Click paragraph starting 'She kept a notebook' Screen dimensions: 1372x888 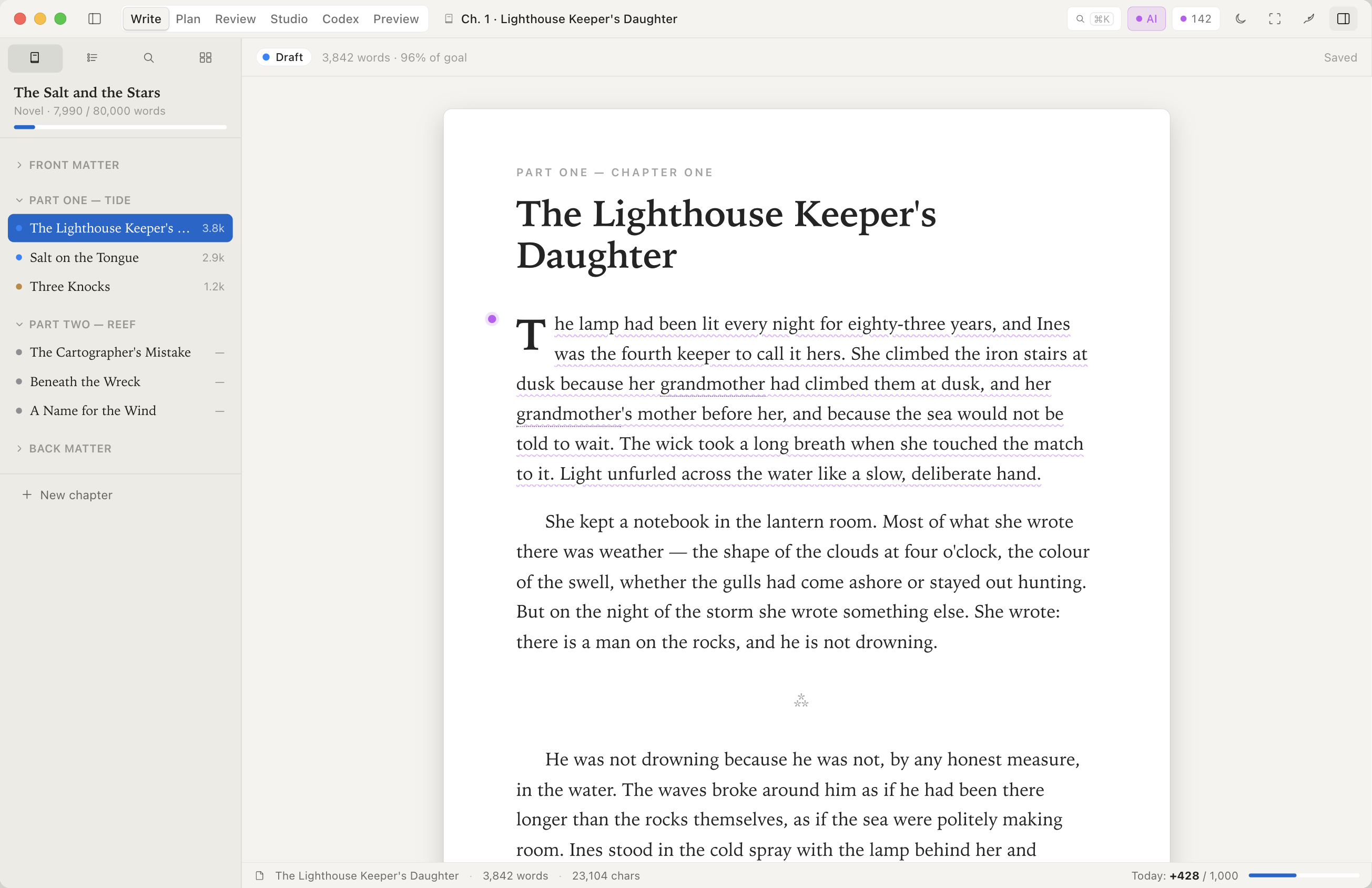pos(802,581)
